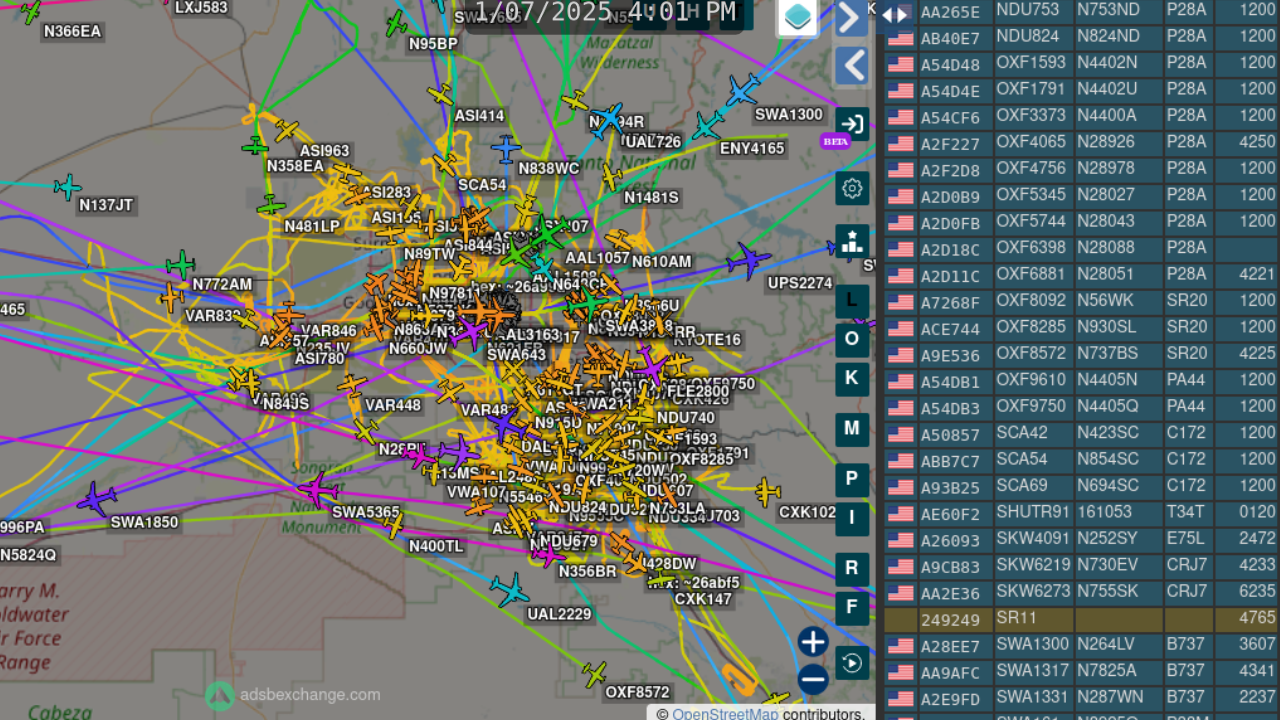Select the SWA5365 aircraft icon
The image size is (1280, 720).
pos(318,490)
